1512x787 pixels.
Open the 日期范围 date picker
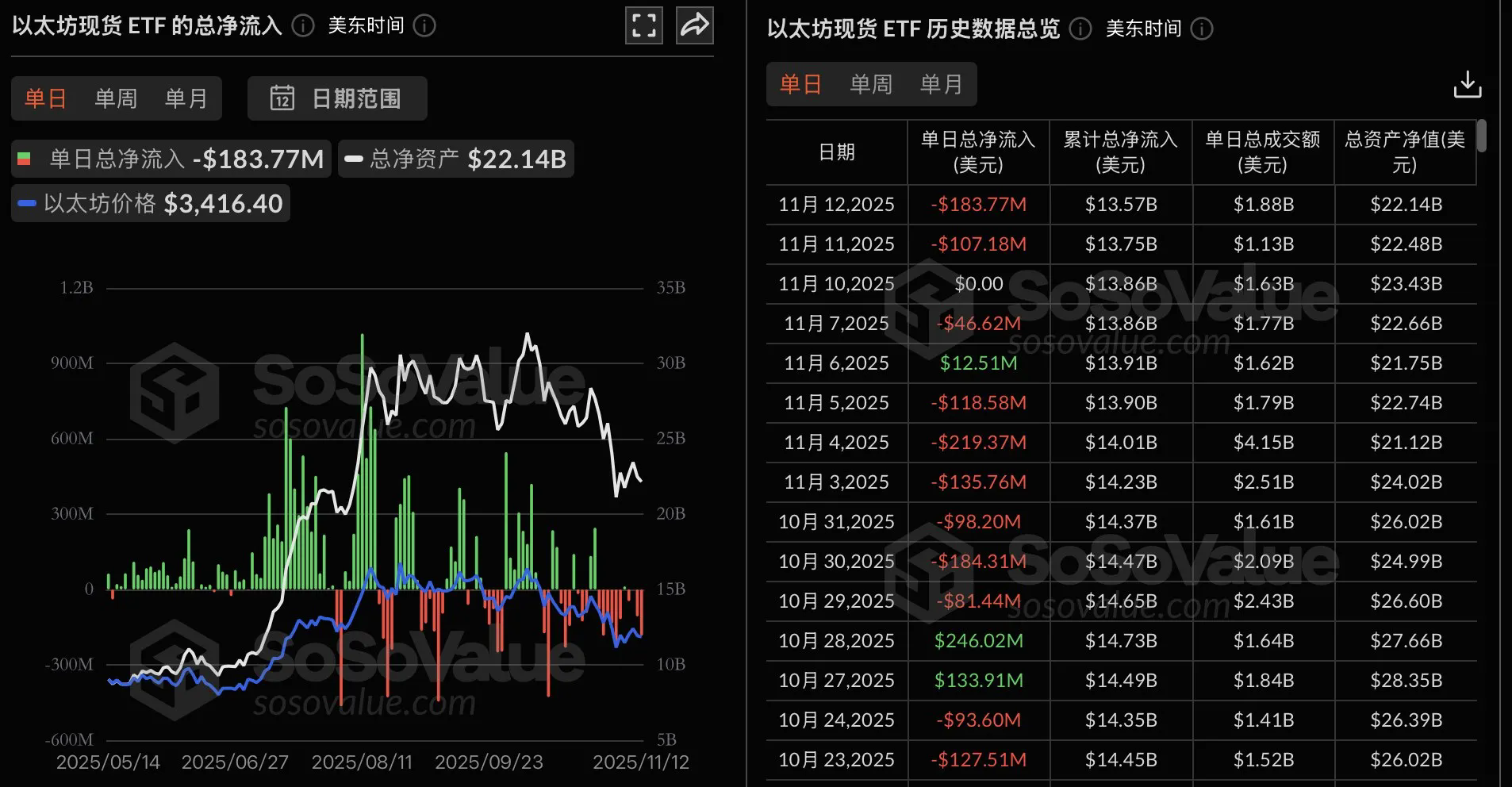point(337,98)
